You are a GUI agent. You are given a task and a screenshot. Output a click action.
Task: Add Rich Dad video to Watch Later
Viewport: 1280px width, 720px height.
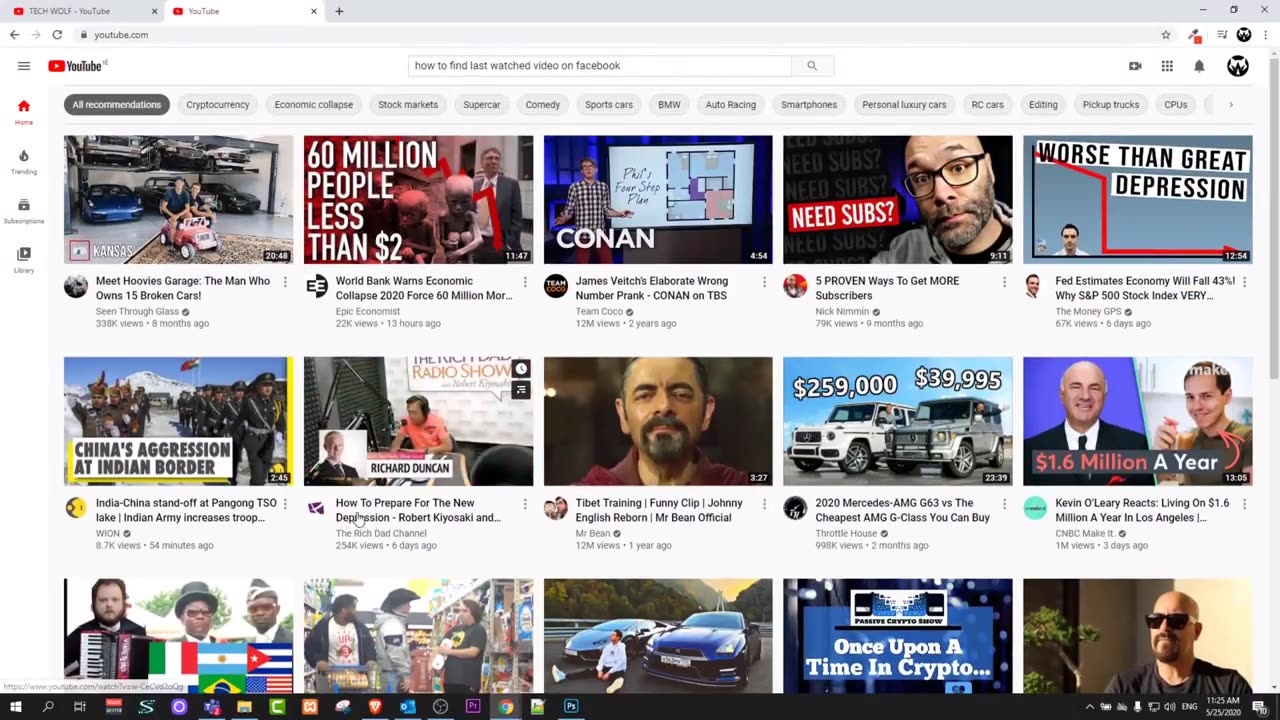tap(521, 370)
